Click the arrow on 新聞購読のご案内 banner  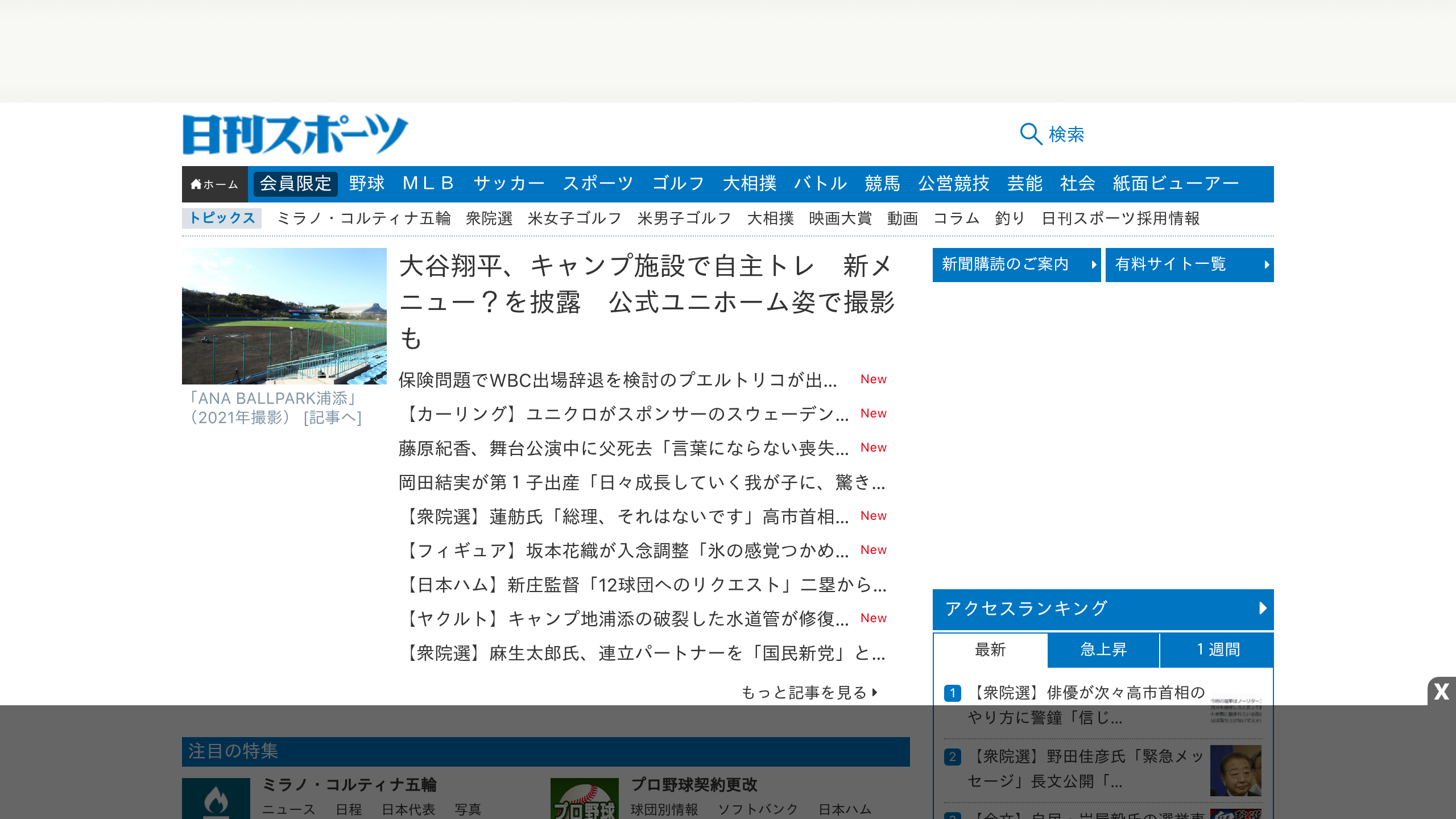1093,265
